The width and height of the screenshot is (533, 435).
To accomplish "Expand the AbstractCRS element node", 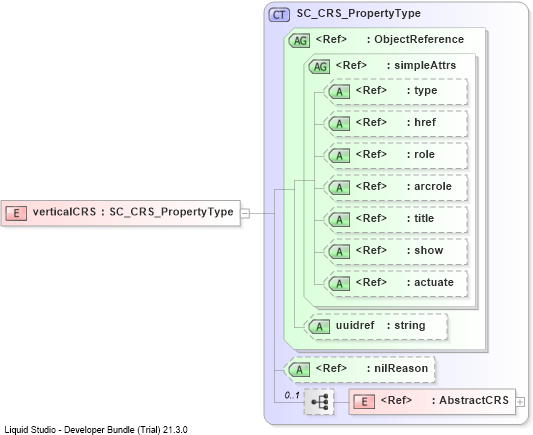I will 520,402.
